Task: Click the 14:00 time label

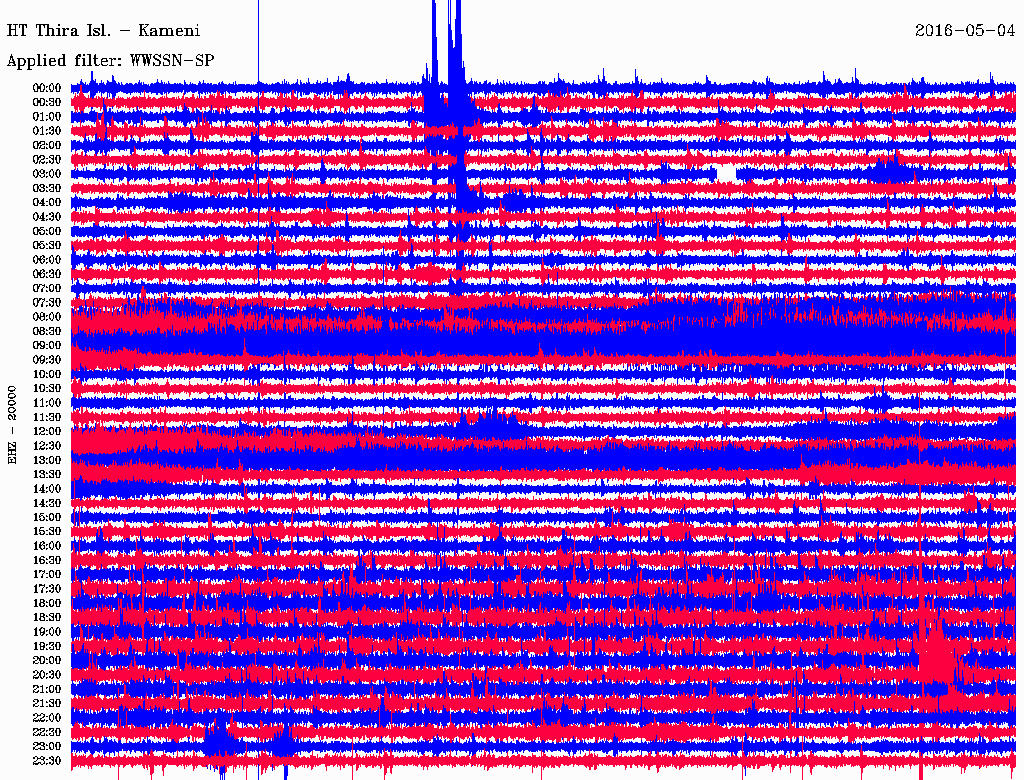Action: 48,488
